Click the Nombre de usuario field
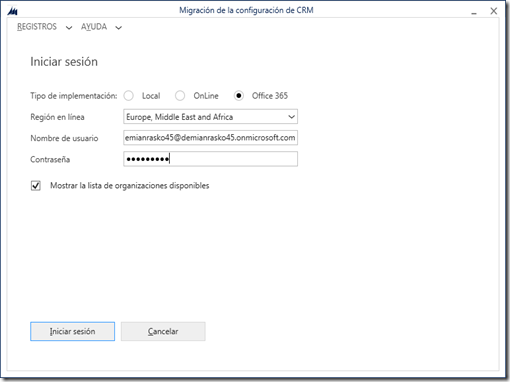Screen dimensions: 510x382 point(210,138)
